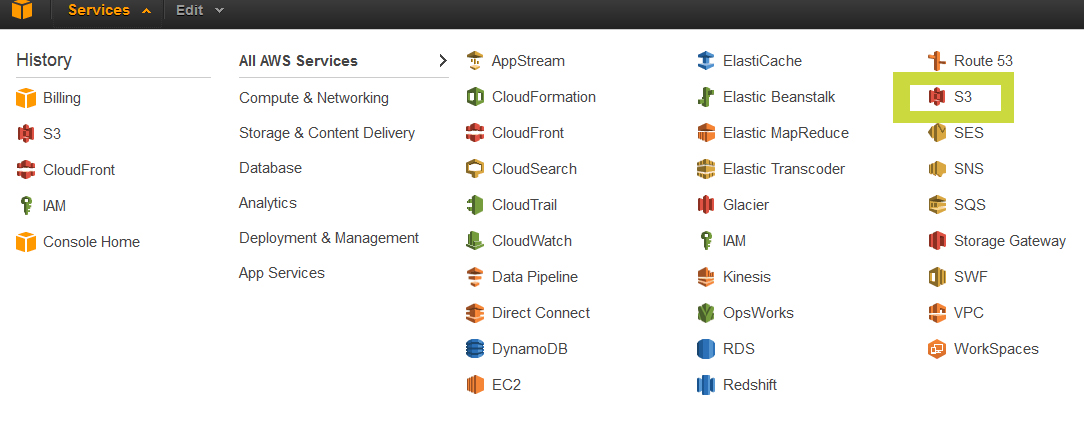Select Compute & Networking category
This screenshot has height=435, width=1084.
(314, 98)
